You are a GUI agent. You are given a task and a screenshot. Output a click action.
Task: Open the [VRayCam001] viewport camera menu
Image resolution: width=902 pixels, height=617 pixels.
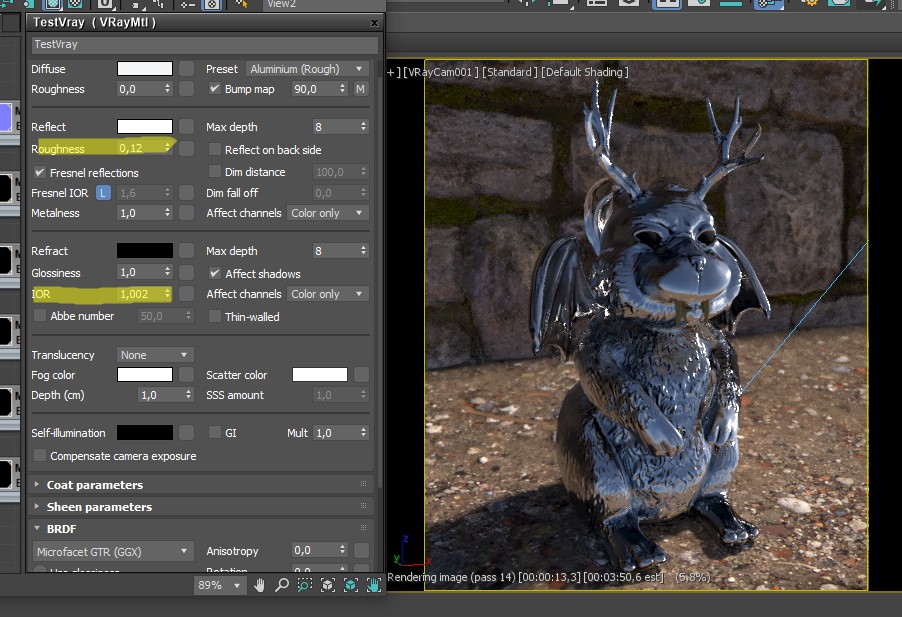coord(439,72)
